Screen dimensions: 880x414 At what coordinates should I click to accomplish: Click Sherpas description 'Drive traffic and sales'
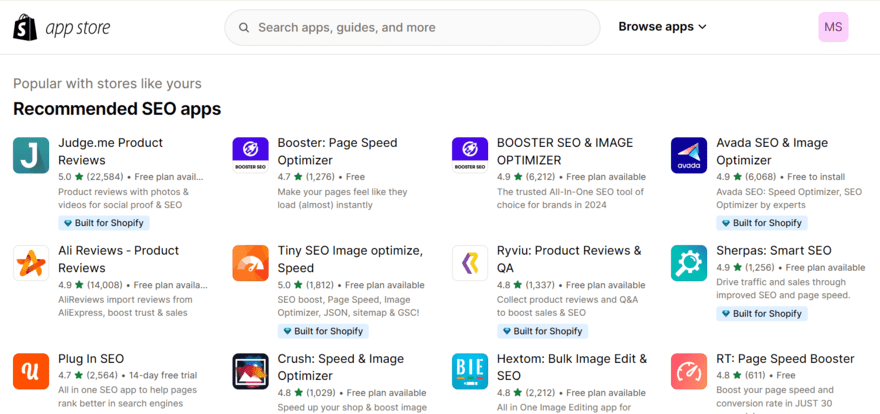coord(783,288)
